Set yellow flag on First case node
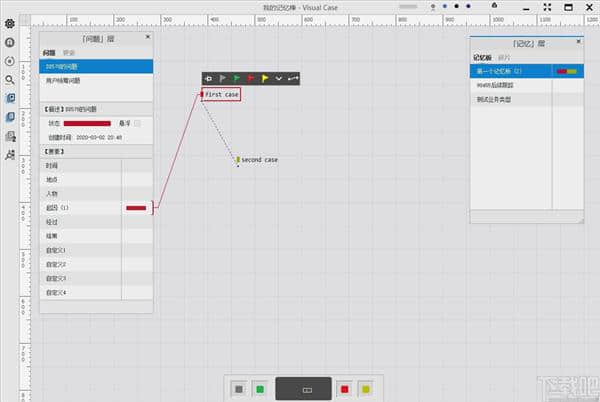This screenshot has height=402, width=600. (x=264, y=78)
